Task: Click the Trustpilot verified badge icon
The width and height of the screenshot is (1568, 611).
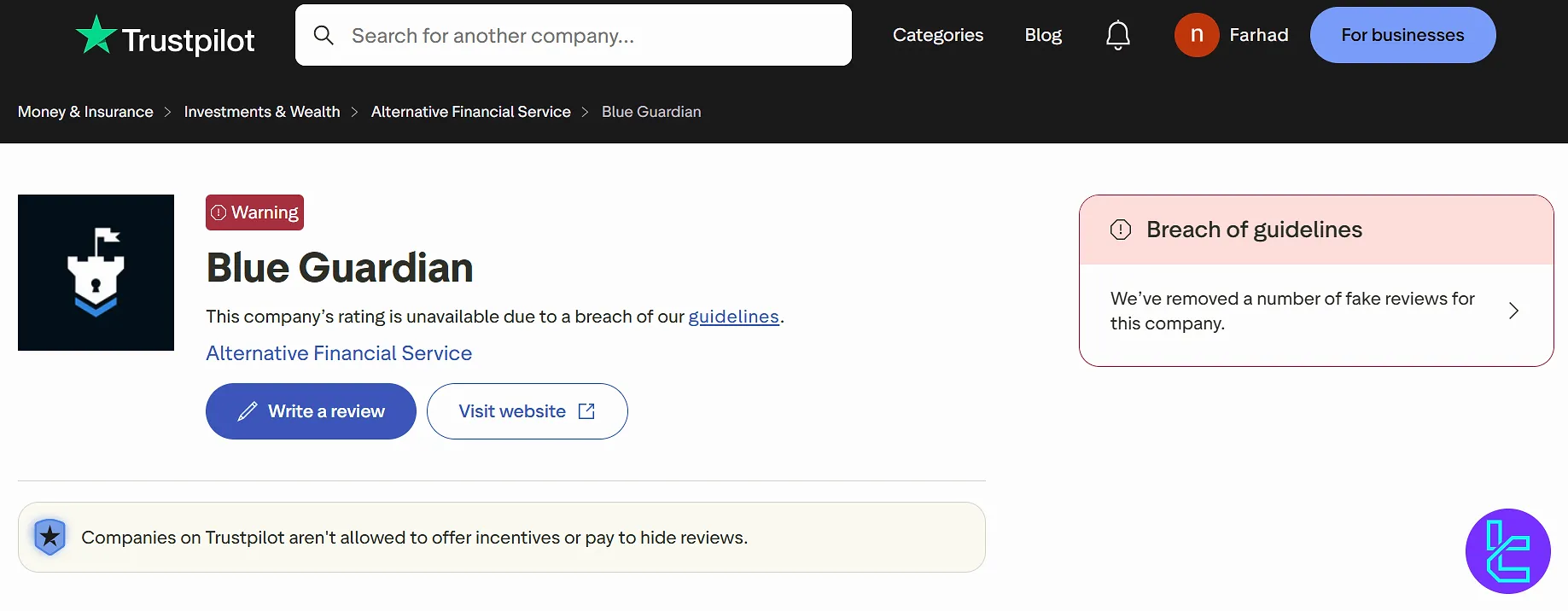Action: tap(50, 537)
